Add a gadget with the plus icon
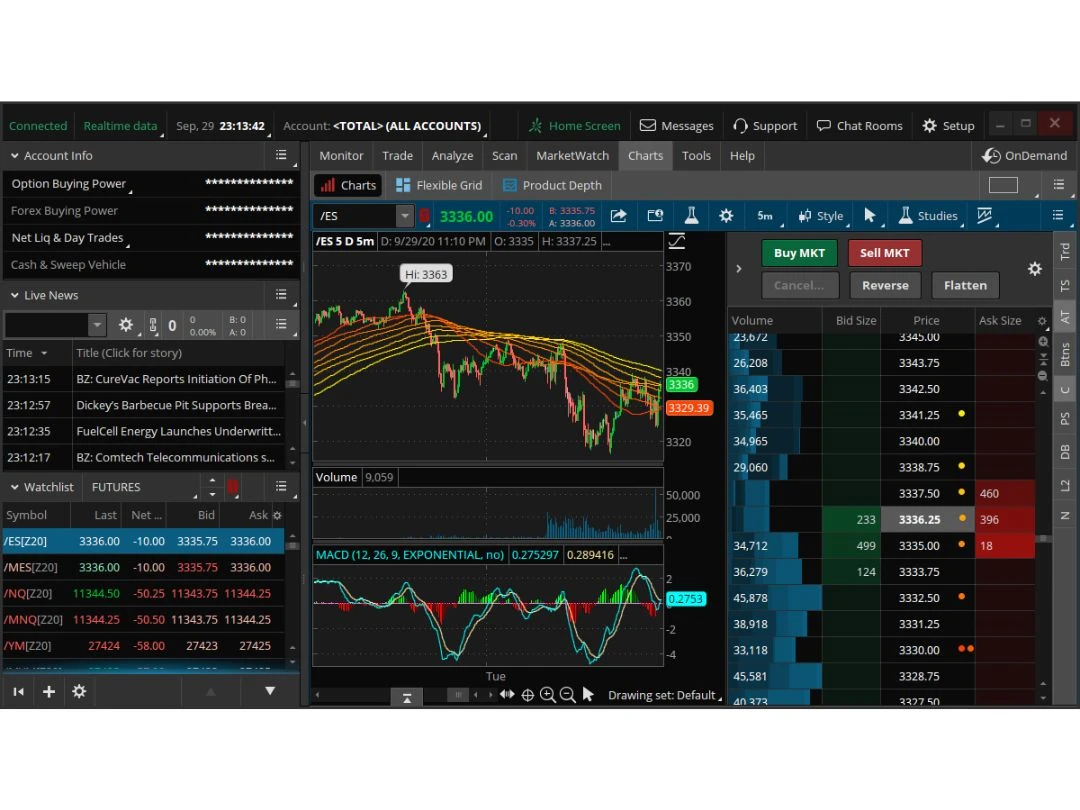Viewport: 1080px width, 810px height. (48, 691)
